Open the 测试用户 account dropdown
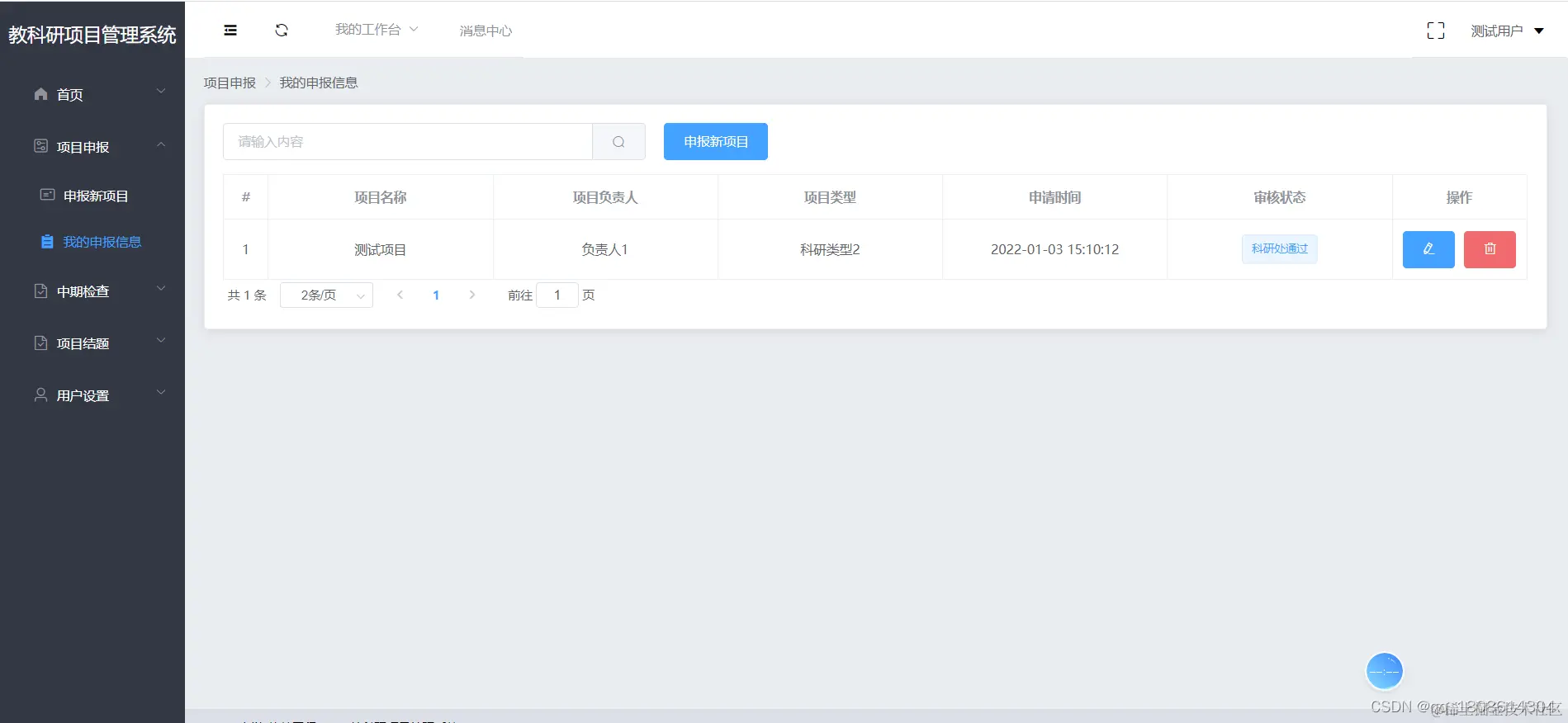Image resolution: width=1568 pixels, height=723 pixels. (1507, 31)
